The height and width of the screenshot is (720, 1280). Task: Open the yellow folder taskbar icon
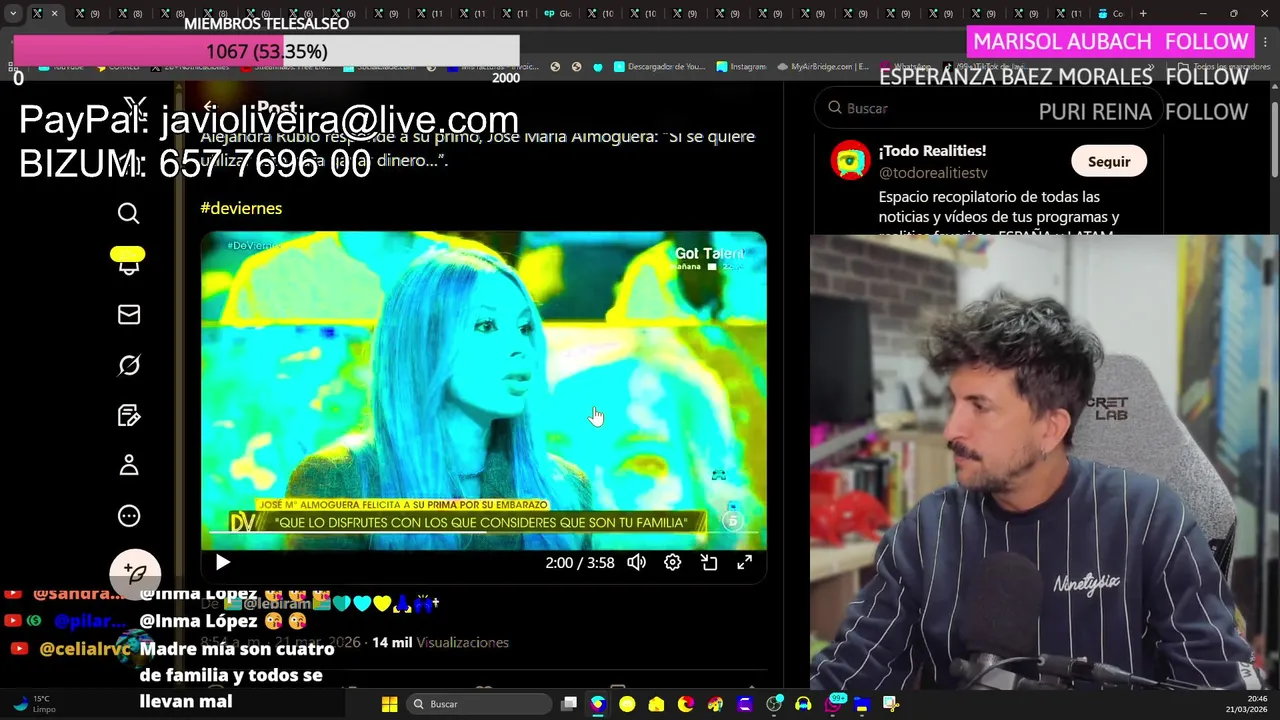pyautogui.click(x=656, y=704)
